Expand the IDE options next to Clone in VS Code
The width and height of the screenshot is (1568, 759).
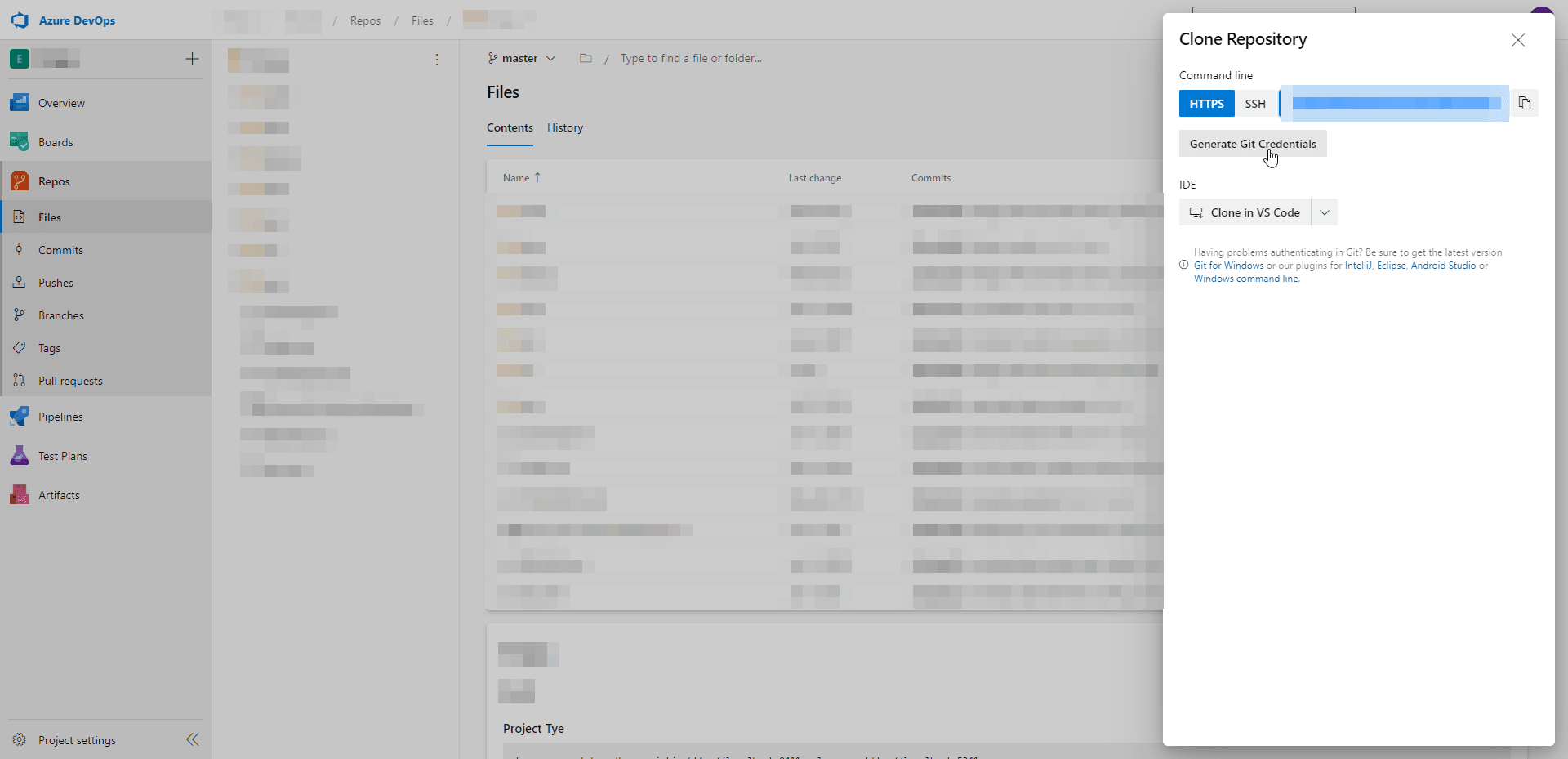pos(1324,212)
